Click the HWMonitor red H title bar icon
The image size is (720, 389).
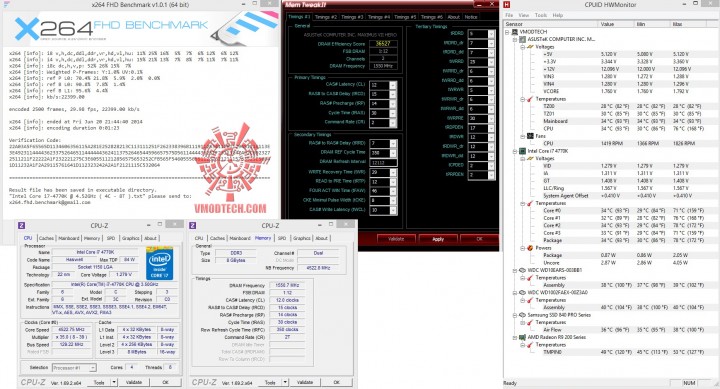click(x=506, y=5)
